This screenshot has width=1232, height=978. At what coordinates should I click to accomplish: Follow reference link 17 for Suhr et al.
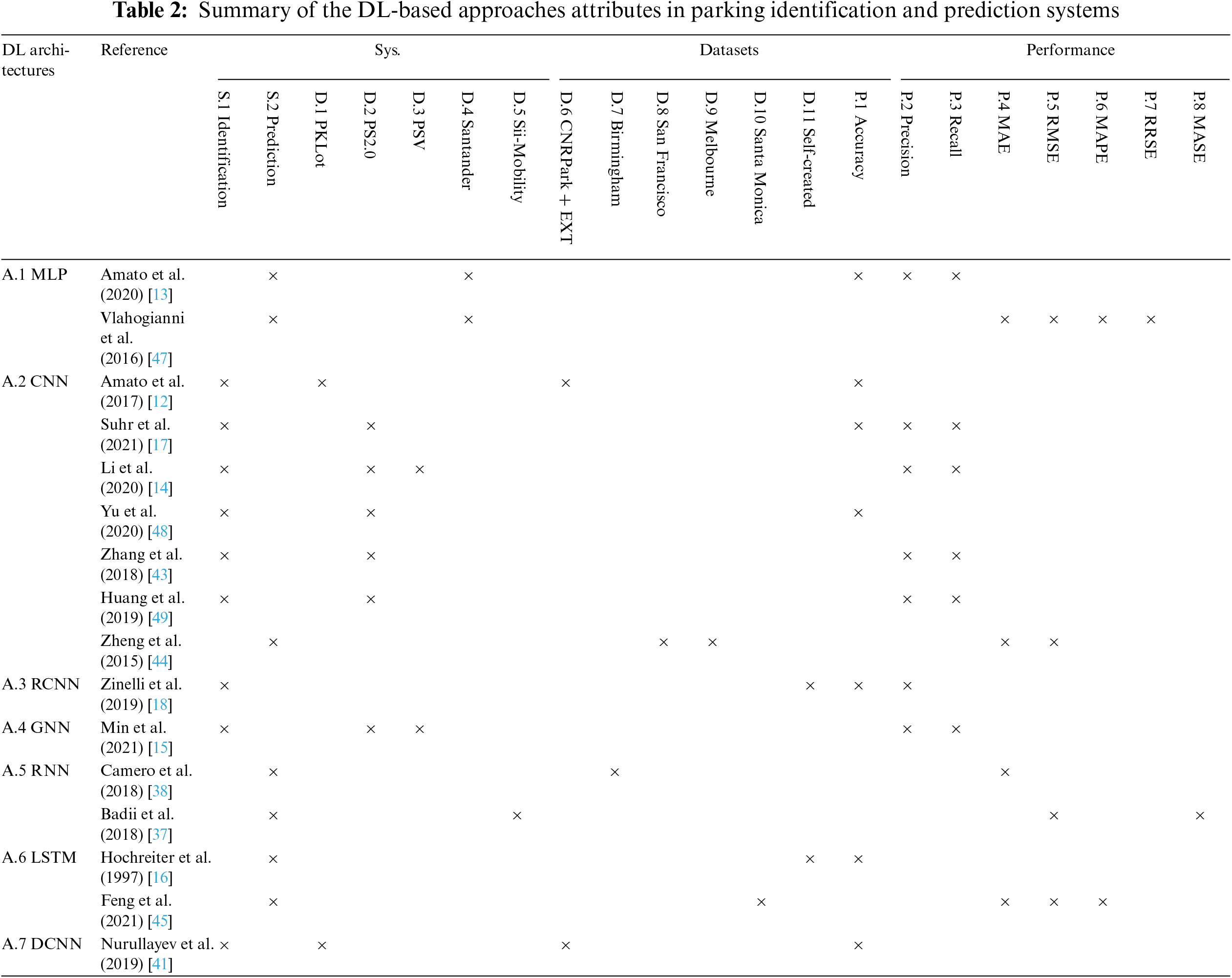160,445
